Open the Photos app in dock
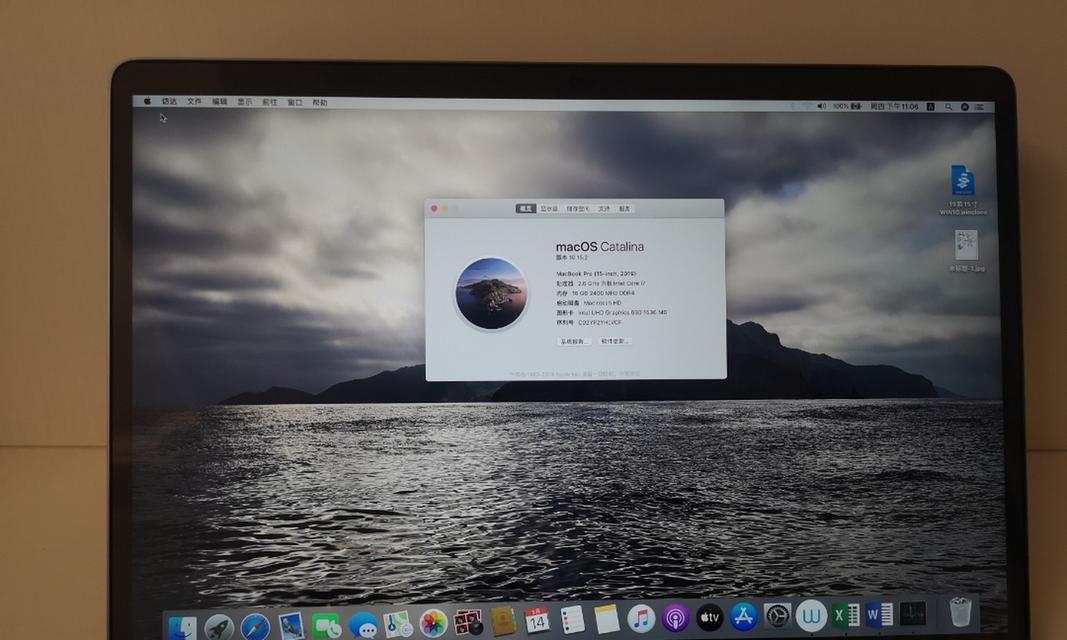The height and width of the screenshot is (640, 1067). click(433, 623)
